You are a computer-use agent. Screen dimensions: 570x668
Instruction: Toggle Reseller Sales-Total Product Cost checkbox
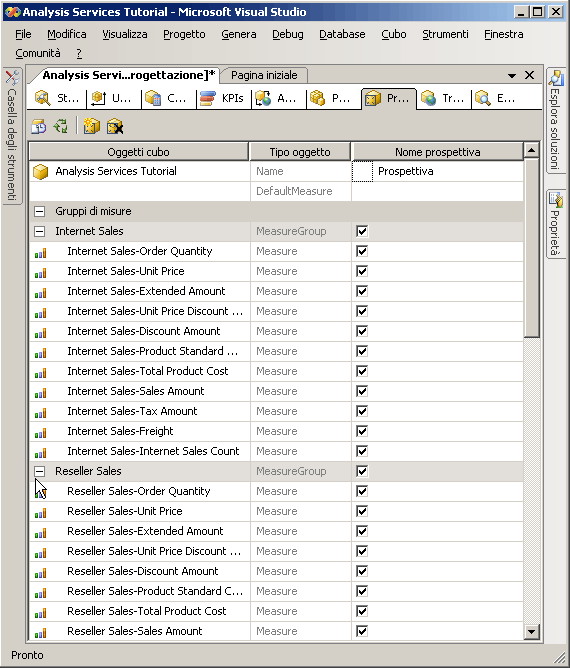pyautogui.click(x=362, y=611)
